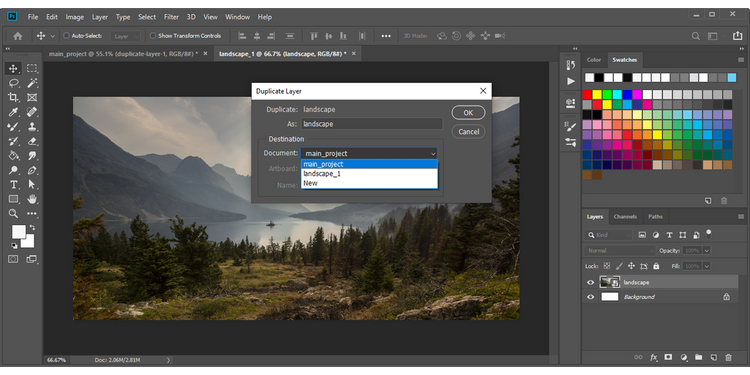Select the Lasso tool
Screen dimensions: 750x375
[x=13, y=83]
